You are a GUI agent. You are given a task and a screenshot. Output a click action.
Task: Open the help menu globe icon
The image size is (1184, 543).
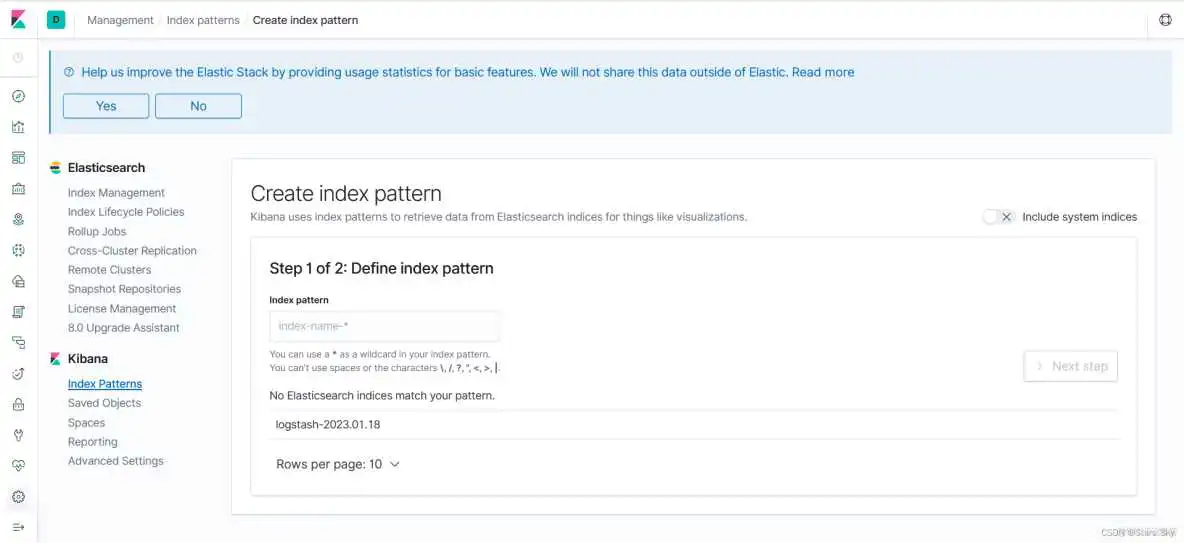point(1165,20)
